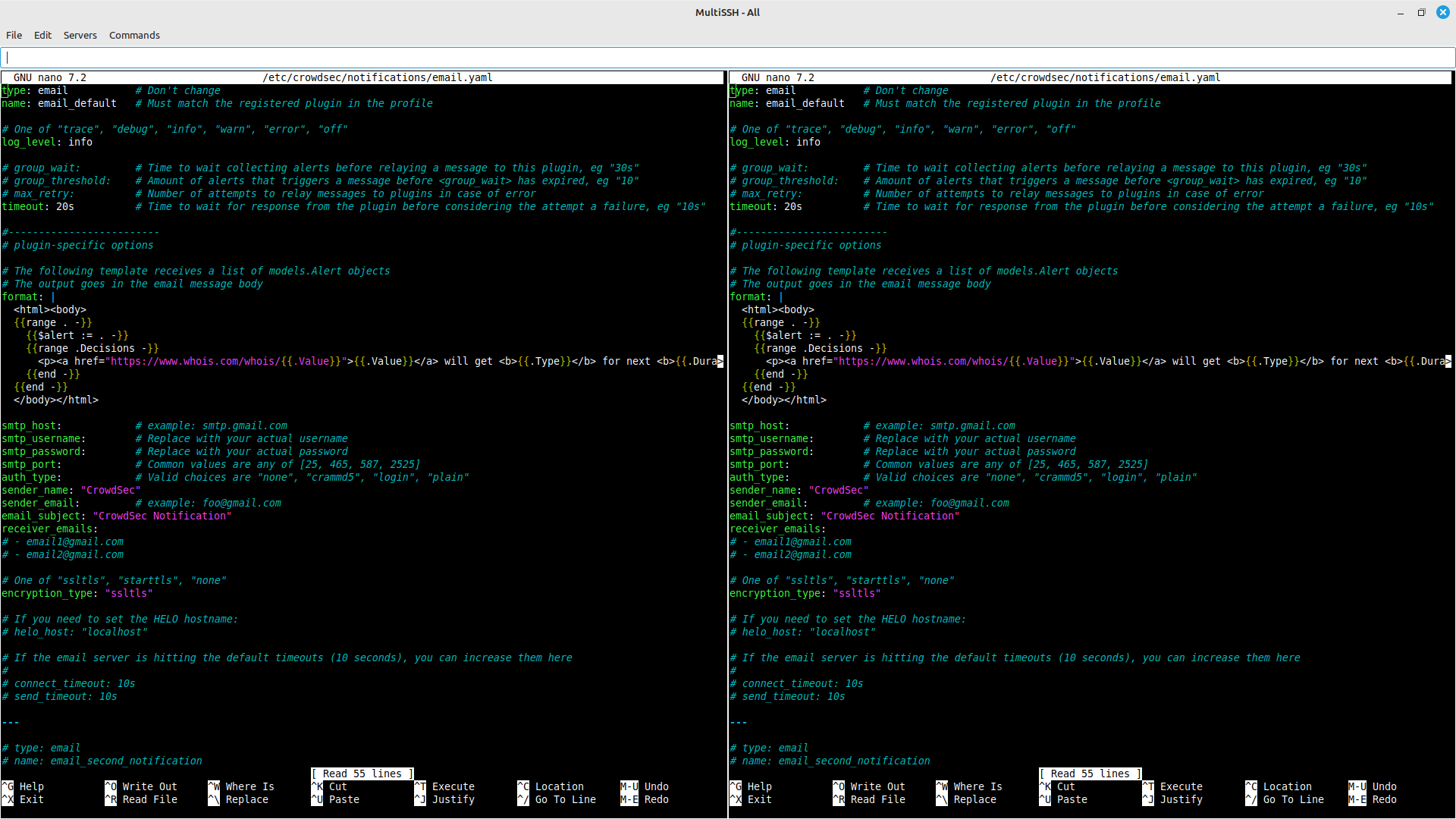Click '# name: email_second_notification' in right terminal
Image resolution: width=1456 pixels, height=819 pixels.
pyautogui.click(x=830, y=761)
